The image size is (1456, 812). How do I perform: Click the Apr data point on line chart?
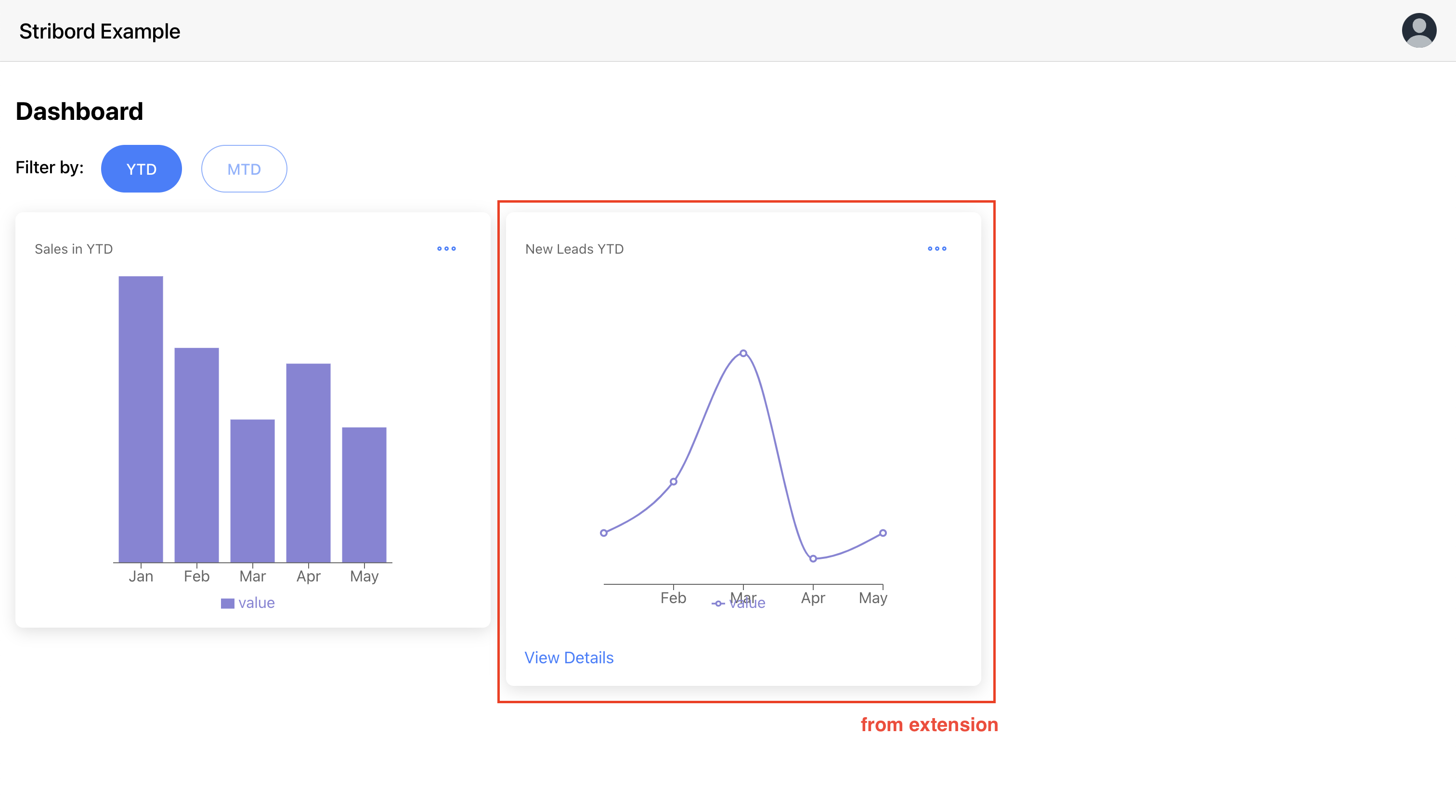point(813,558)
